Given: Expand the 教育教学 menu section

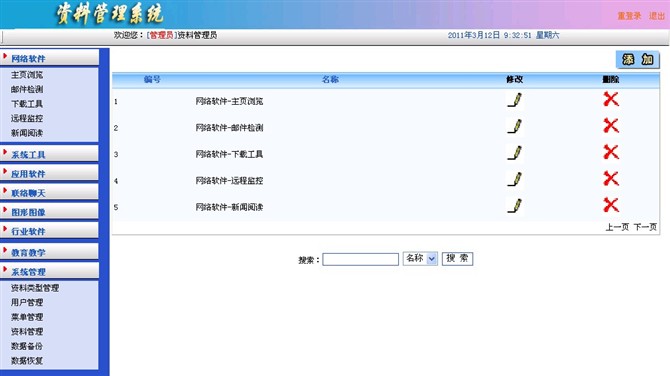Looking at the screenshot, I should tap(50, 252).
